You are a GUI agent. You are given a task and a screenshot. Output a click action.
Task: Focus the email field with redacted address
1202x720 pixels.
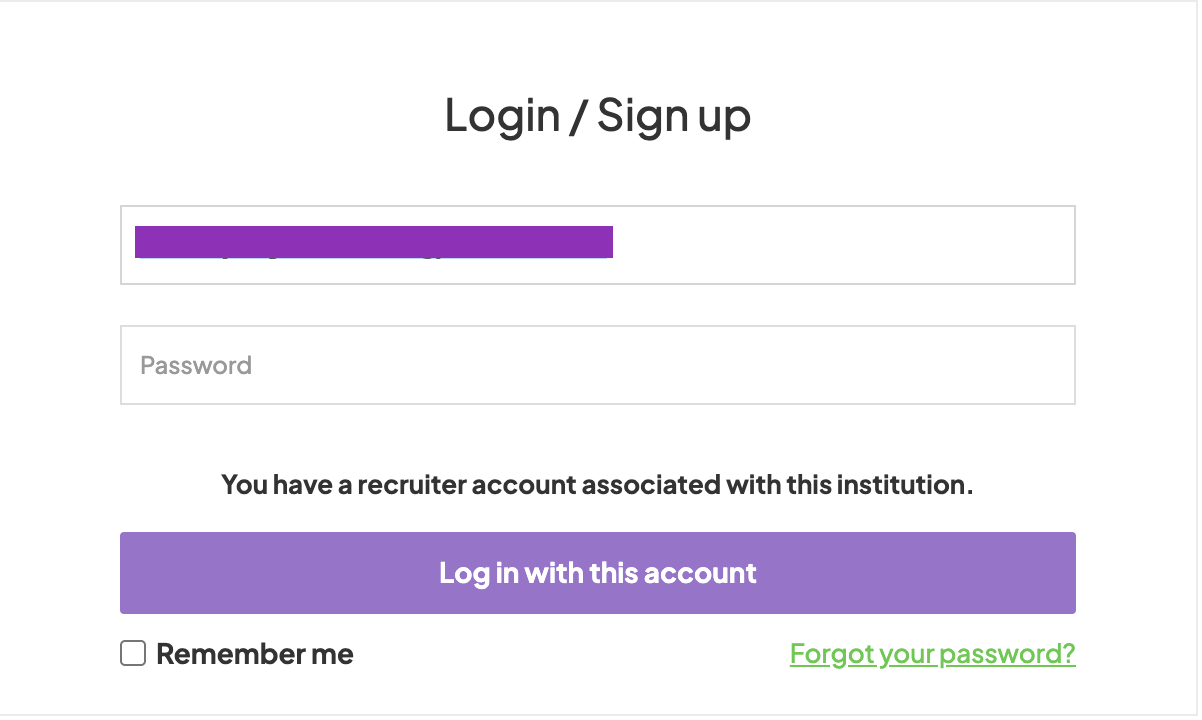[x=597, y=245]
